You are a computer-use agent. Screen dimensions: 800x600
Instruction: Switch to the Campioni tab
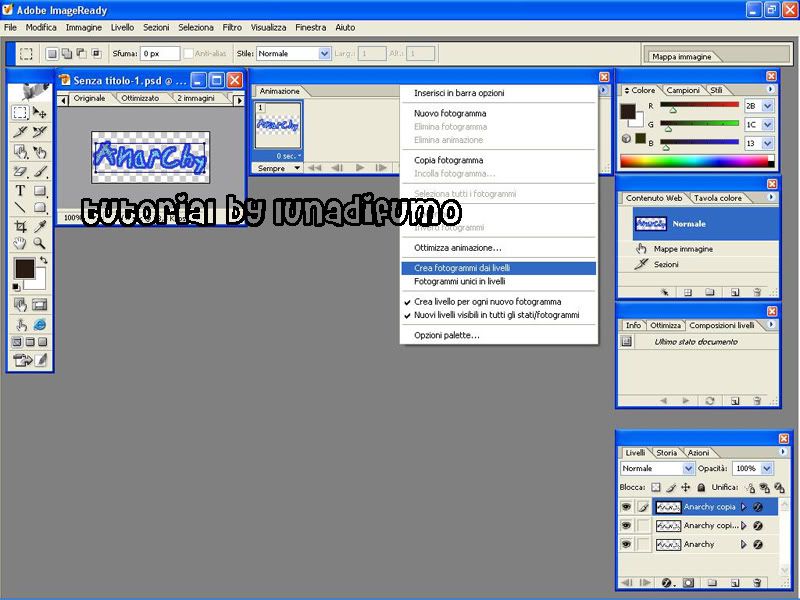tap(683, 90)
